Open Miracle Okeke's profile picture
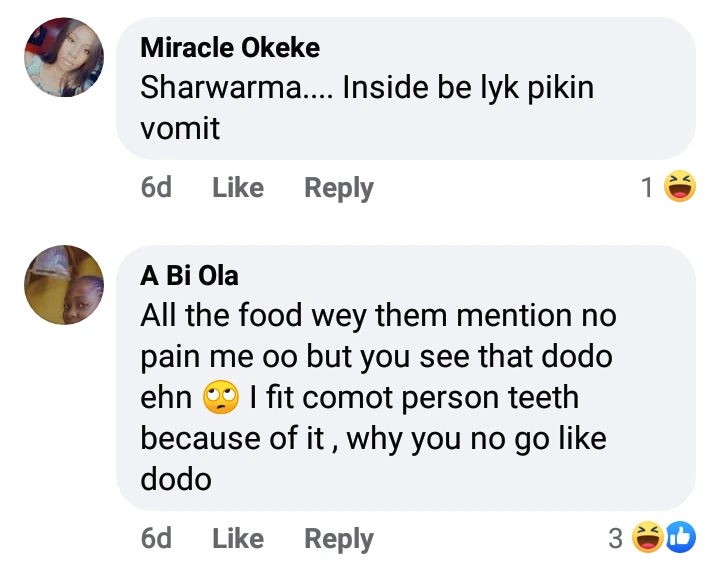 coord(64,57)
